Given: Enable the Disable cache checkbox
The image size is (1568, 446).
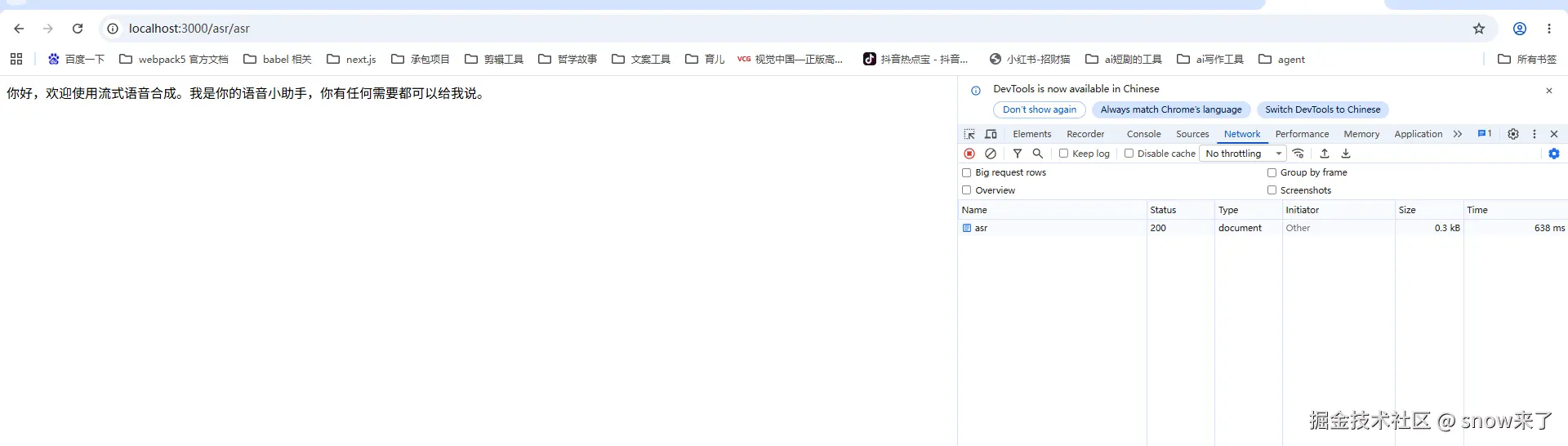Looking at the screenshot, I should click(1129, 154).
